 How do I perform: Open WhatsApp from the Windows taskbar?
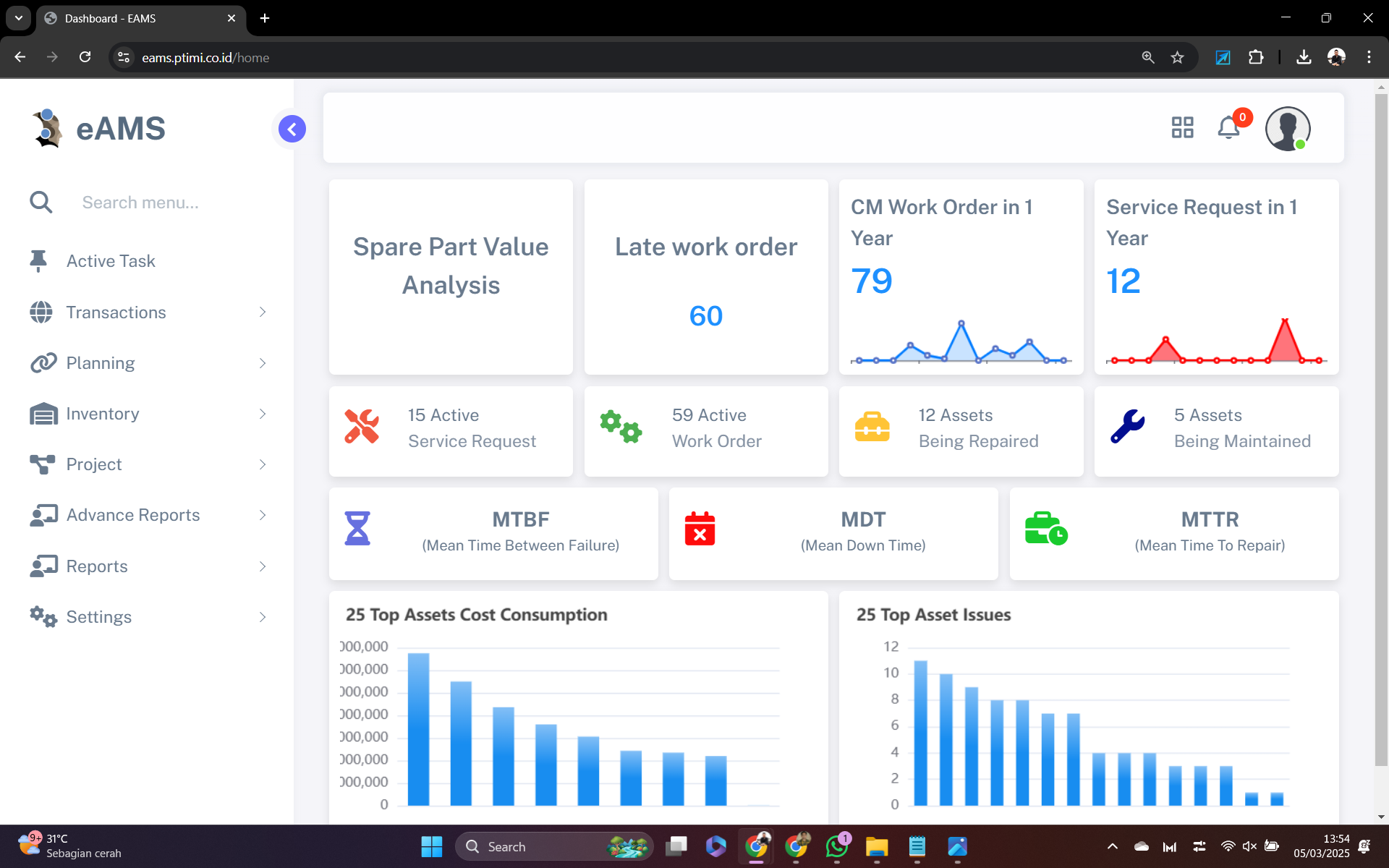point(836,846)
